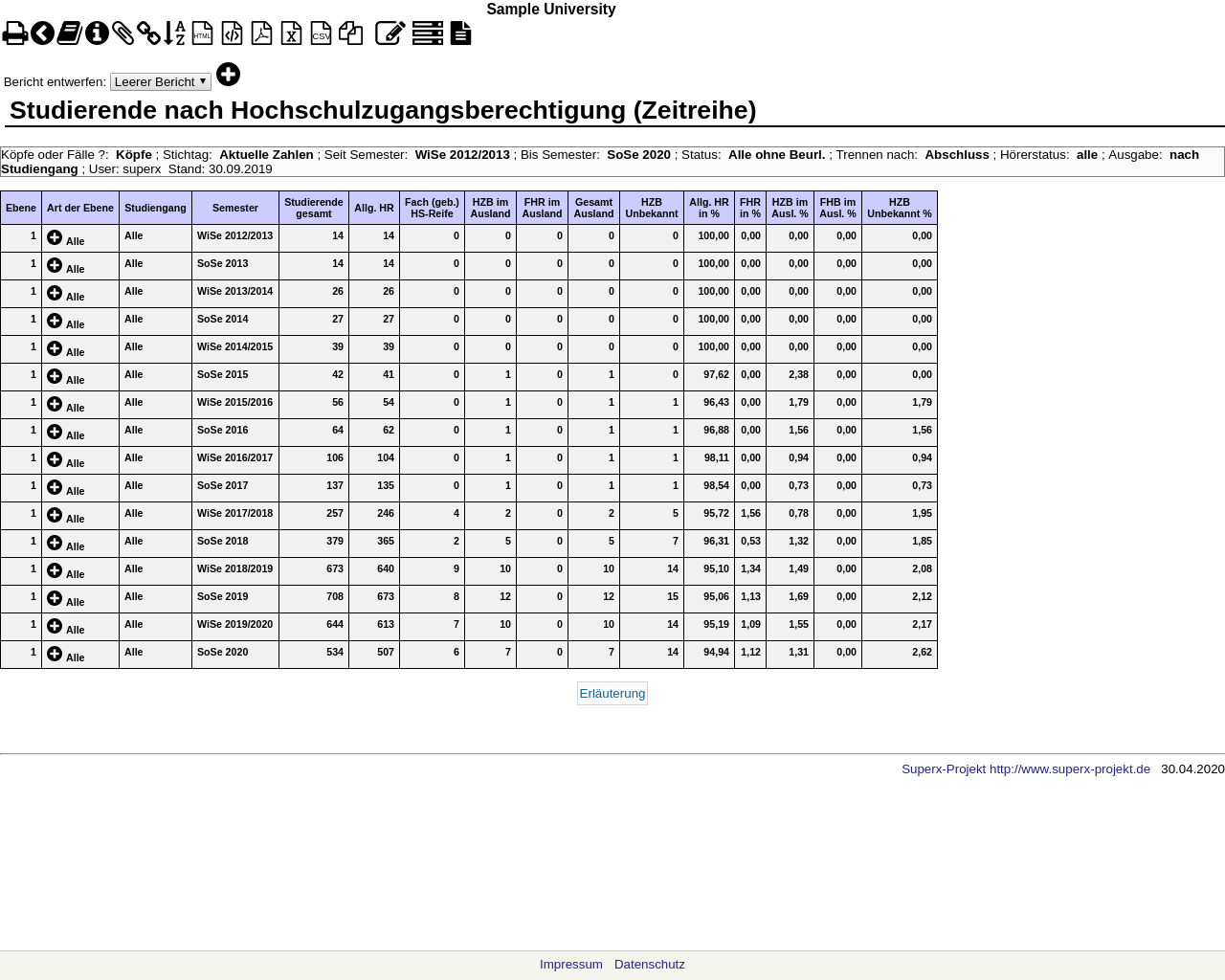This screenshot has height=980, width=1225.
Task: Click the HZB Unbekannt % column header
Action: [x=900, y=208]
